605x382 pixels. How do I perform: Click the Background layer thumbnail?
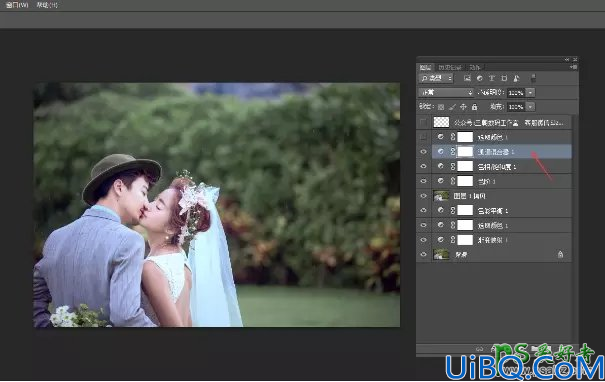click(441, 254)
